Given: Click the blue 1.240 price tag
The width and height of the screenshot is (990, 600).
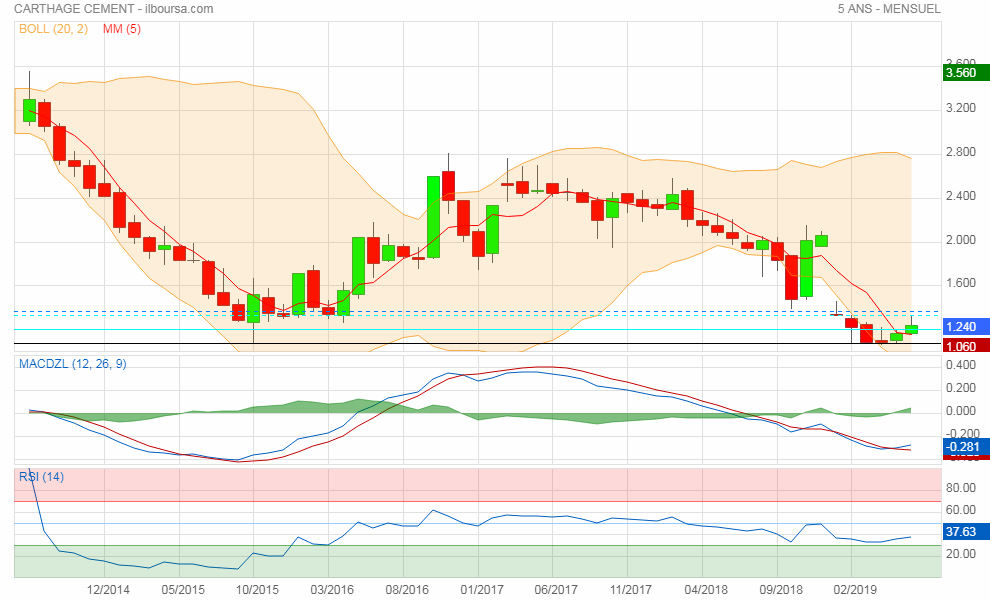Looking at the screenshot, I should (966, 327).
